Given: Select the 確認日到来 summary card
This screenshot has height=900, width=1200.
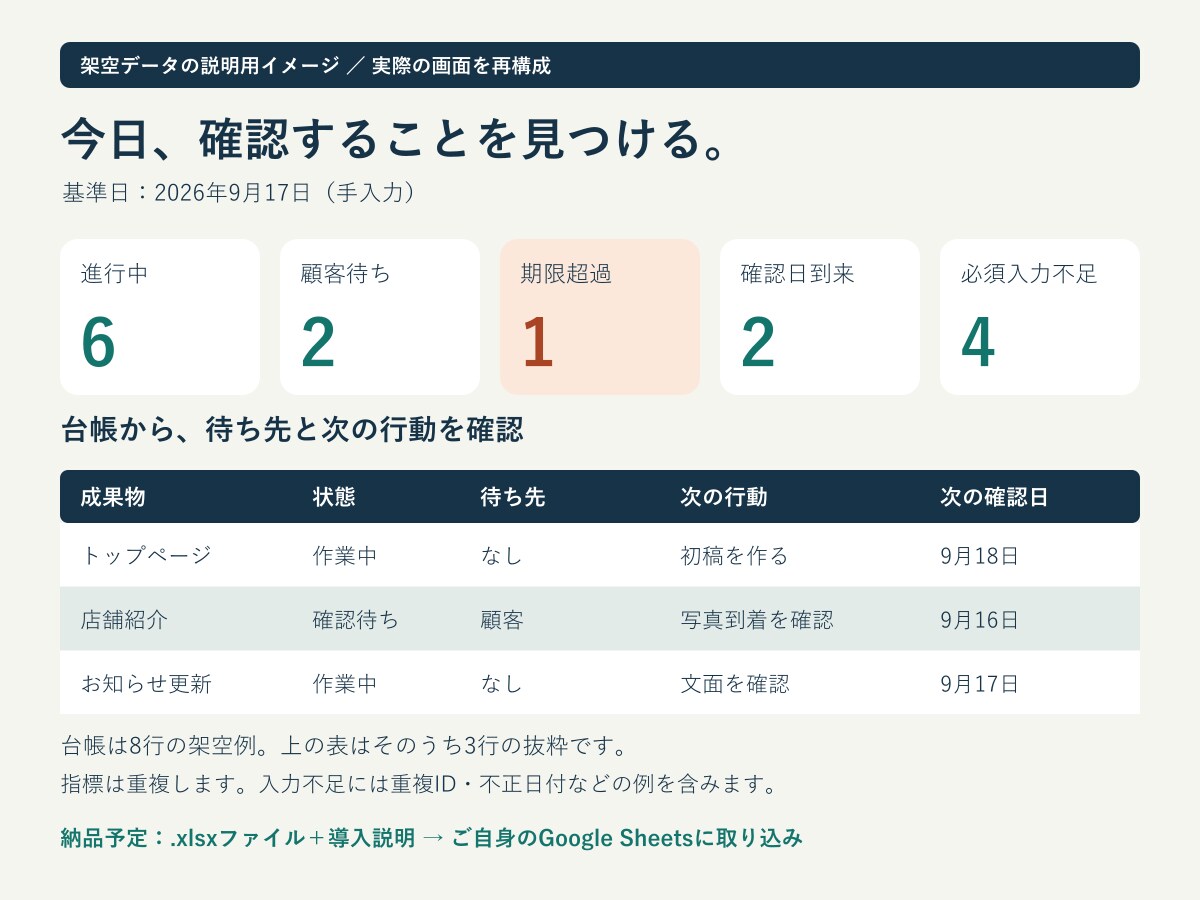Looking at the screenshot, I should (x=820, y=317).
